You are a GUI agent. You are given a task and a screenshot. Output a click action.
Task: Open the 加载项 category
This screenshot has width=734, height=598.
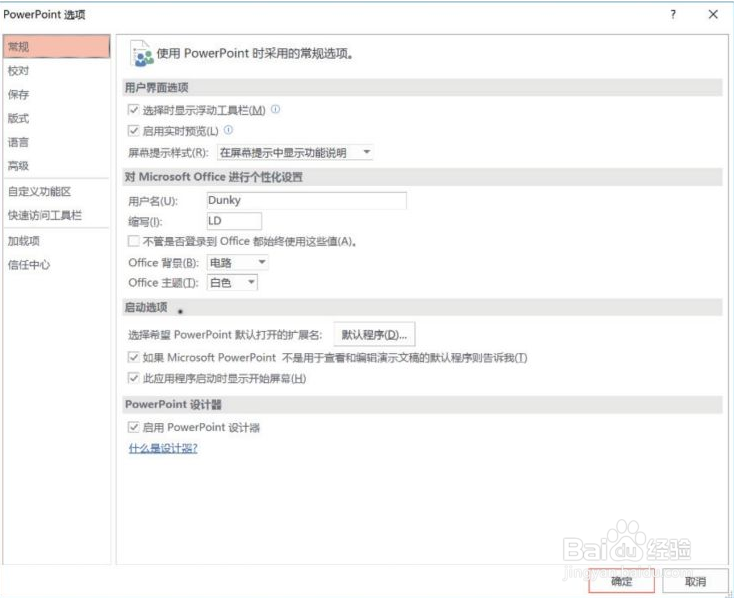pyautogui.click(x=57, y=241)
